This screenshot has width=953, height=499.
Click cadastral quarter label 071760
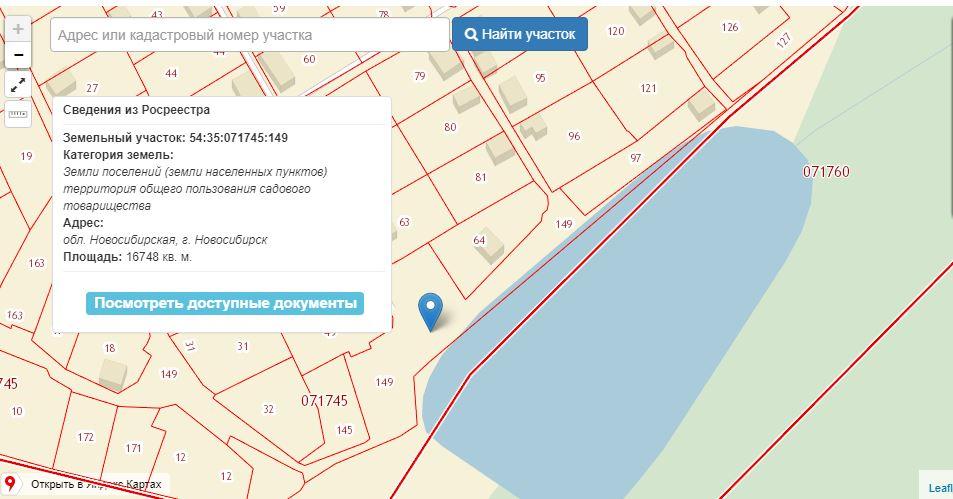click(x=826, y=171)
